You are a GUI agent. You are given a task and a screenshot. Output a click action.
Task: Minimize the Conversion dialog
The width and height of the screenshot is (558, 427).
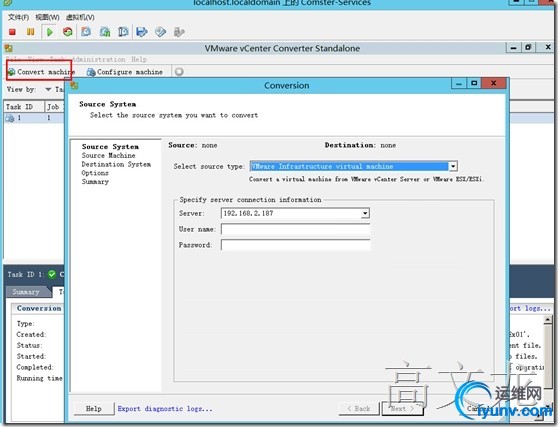point(459,84)
